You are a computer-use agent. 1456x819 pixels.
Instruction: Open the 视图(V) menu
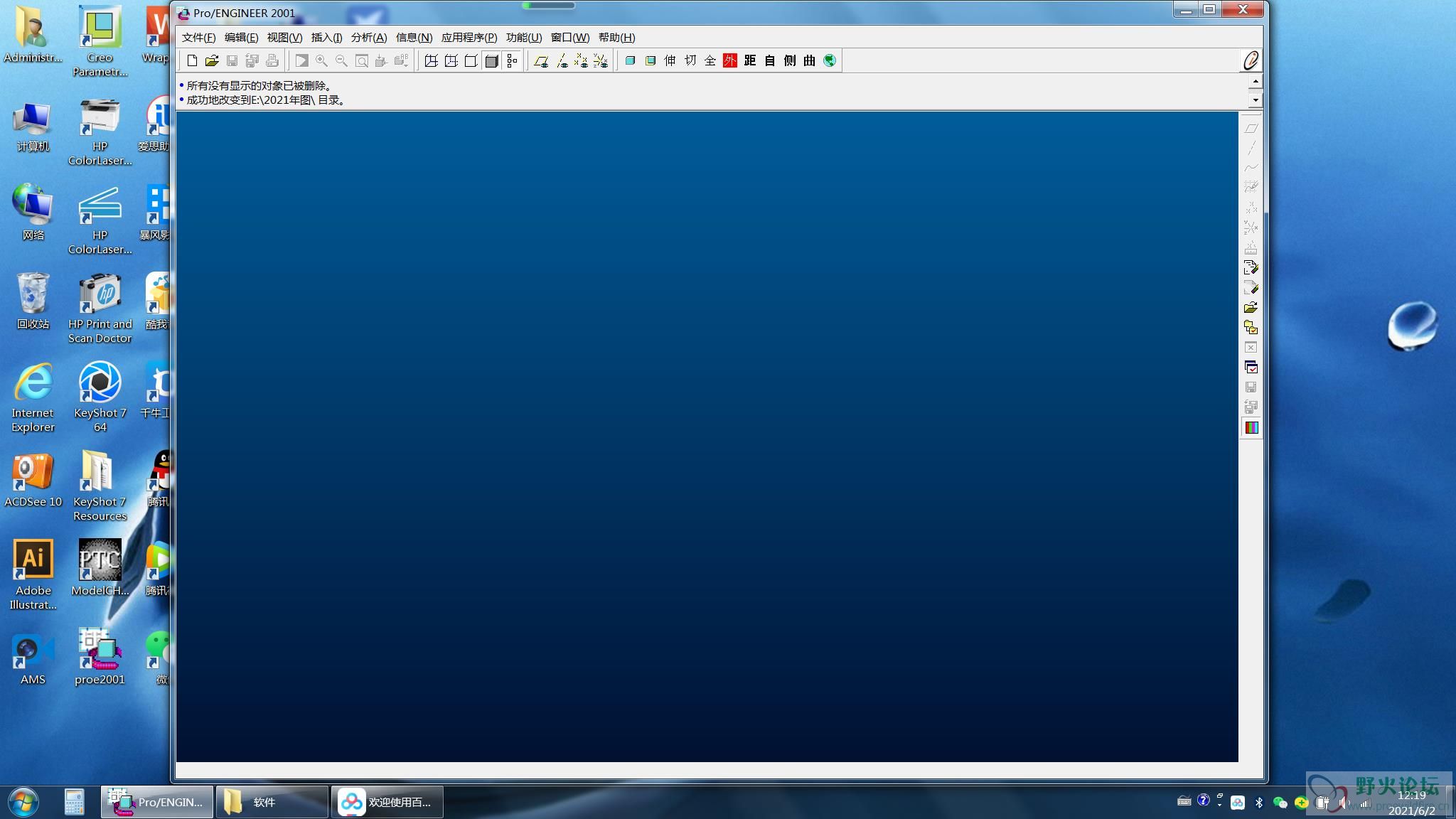(x=284, y=38)
